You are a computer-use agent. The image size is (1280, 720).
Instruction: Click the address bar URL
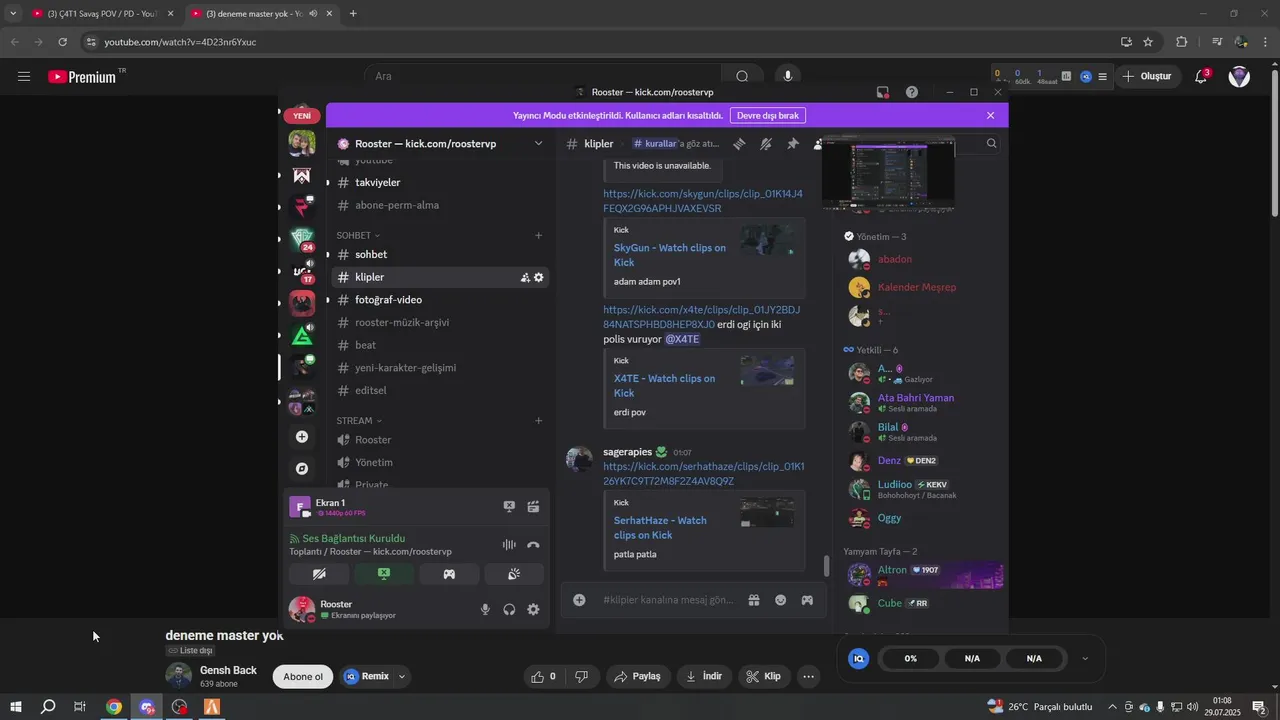point(180,42)
